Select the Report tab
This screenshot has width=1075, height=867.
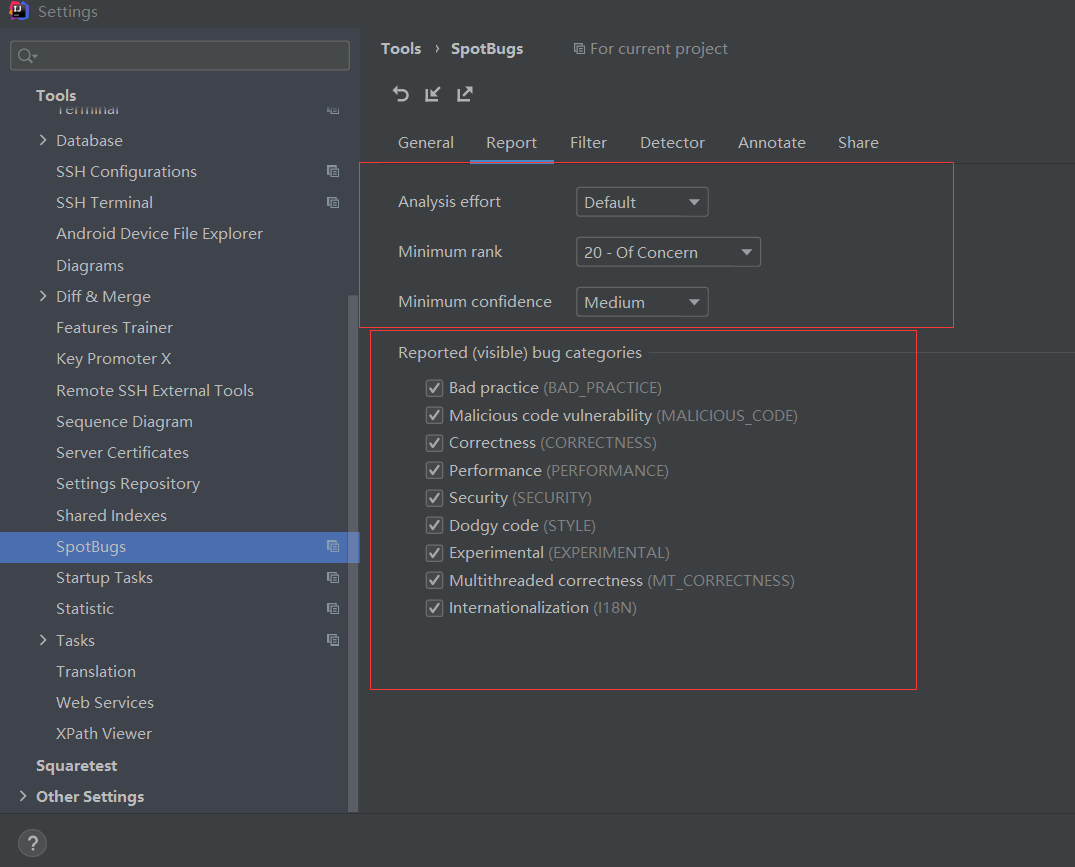[511, 143]
